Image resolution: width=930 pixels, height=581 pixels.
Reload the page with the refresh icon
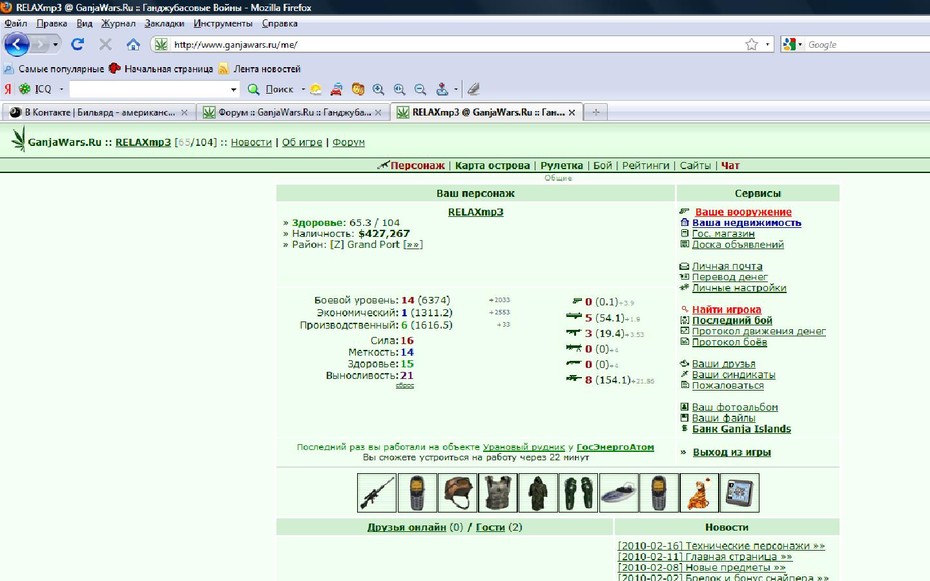pyautogui.click(x=78, y=44)
